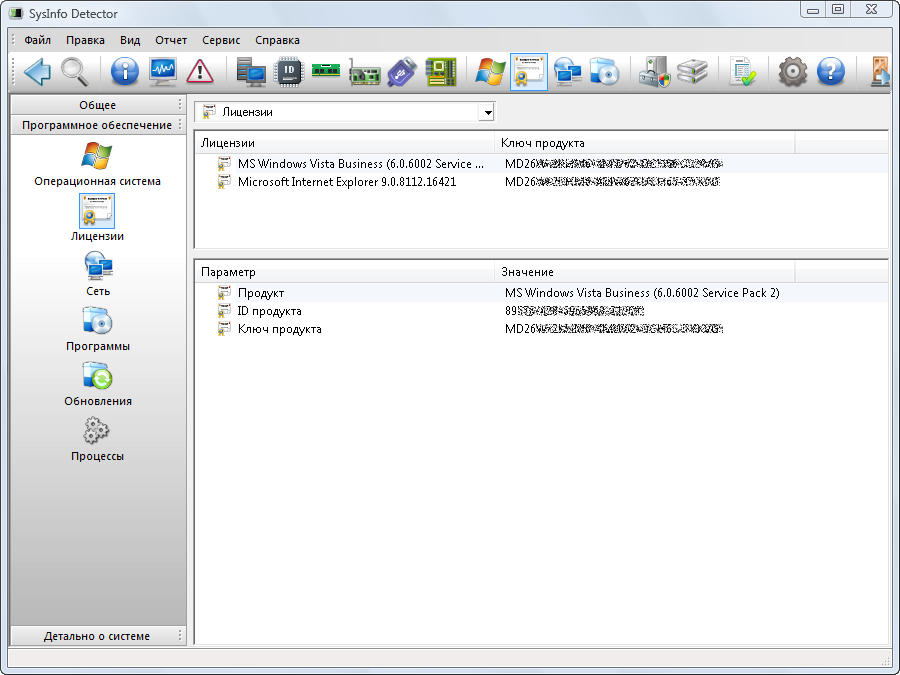Open the magnifier search tool
This screenshot has width=900, height=675.
pos(75,72)
